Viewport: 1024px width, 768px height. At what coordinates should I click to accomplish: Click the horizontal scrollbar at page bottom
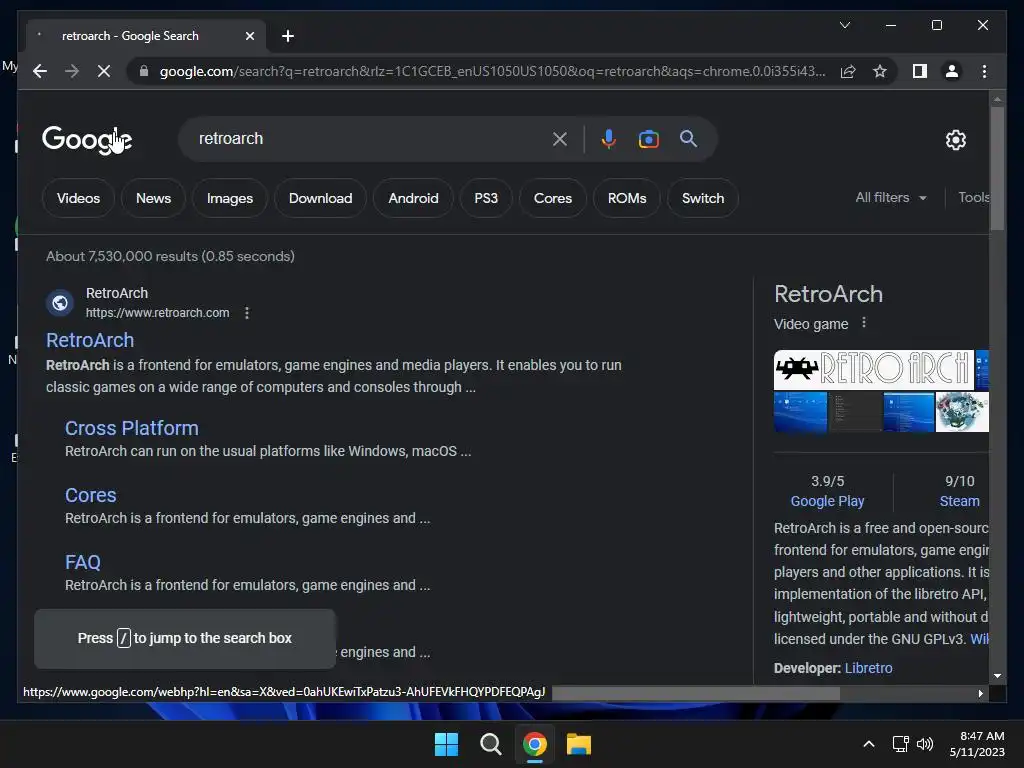[x=696, y=693]
